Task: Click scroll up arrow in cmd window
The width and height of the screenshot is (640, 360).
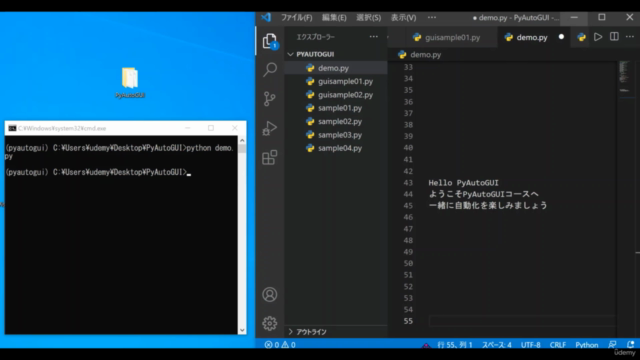Action: click(242, 140)
